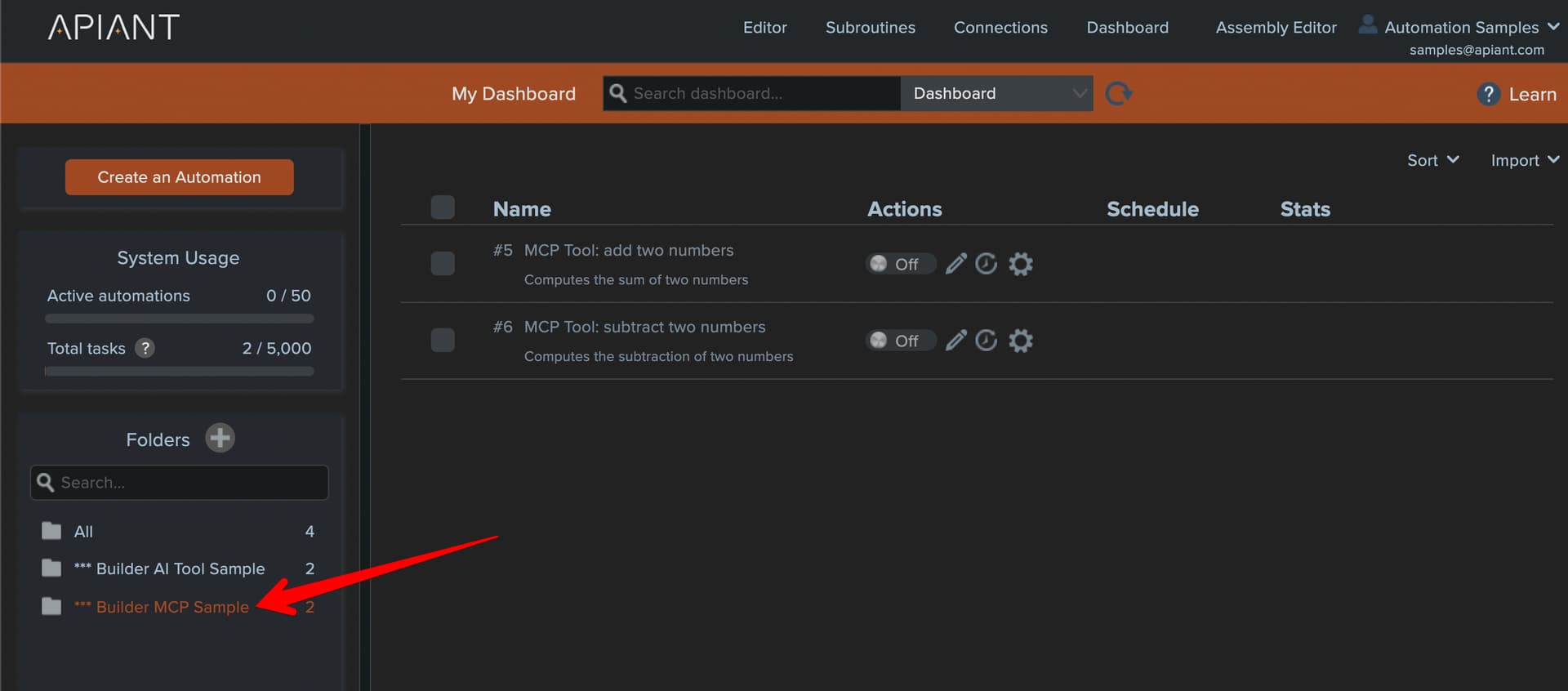Toggle the select-all checkbox in header

coord(443,207)
